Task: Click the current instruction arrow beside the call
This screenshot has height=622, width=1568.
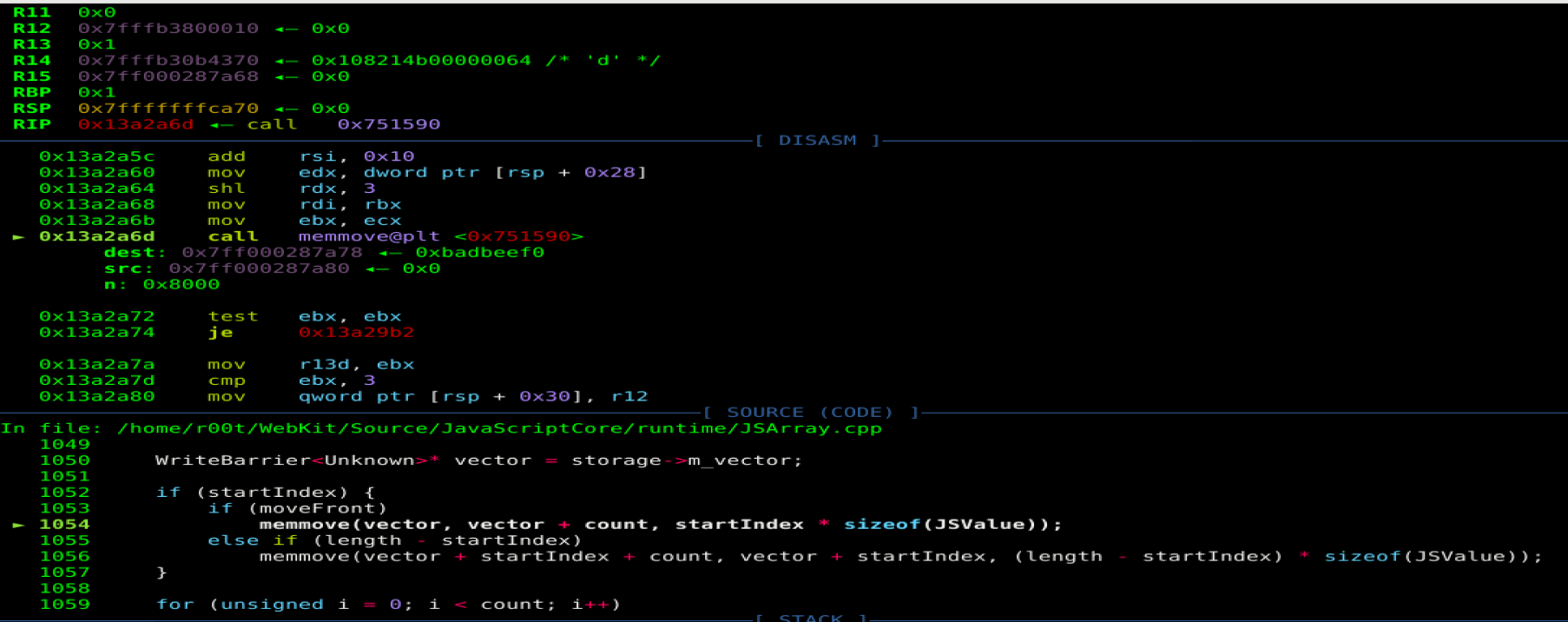Action: coord(18,236)
